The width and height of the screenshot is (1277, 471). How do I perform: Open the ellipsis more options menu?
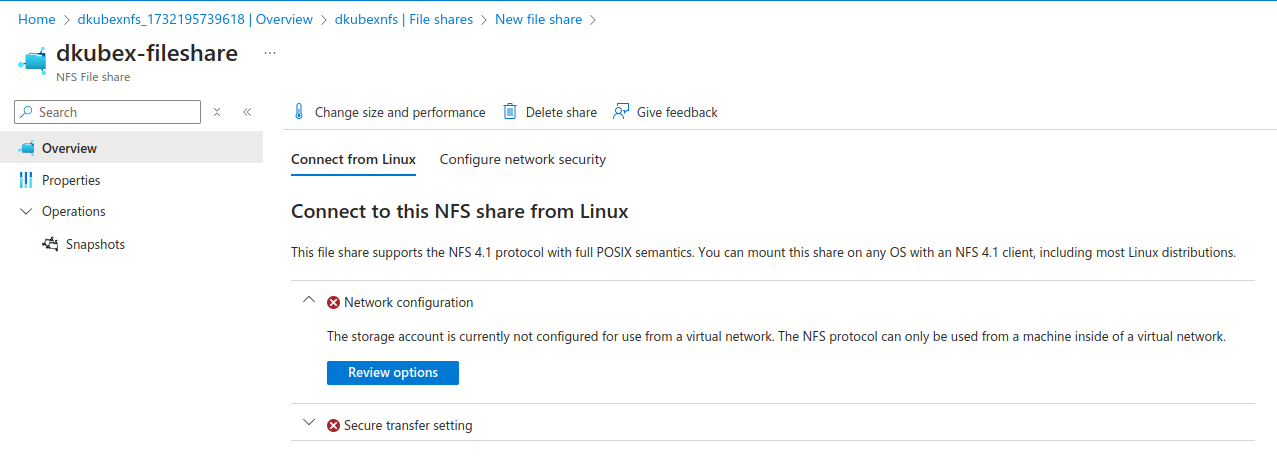tap(269, 54)
